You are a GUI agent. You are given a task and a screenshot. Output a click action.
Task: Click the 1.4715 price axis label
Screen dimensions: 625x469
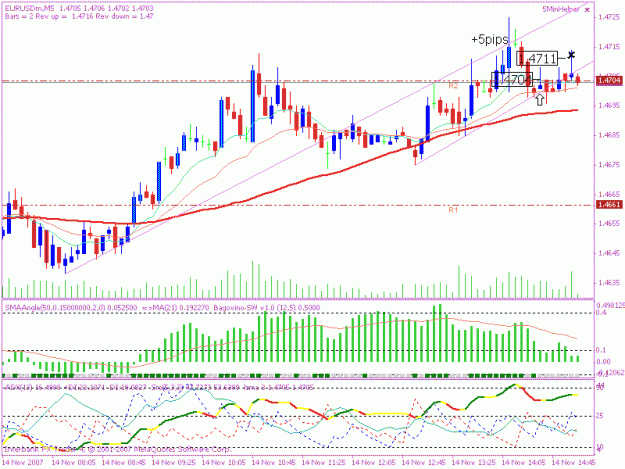pyautogui.click(x=609, y=47)
